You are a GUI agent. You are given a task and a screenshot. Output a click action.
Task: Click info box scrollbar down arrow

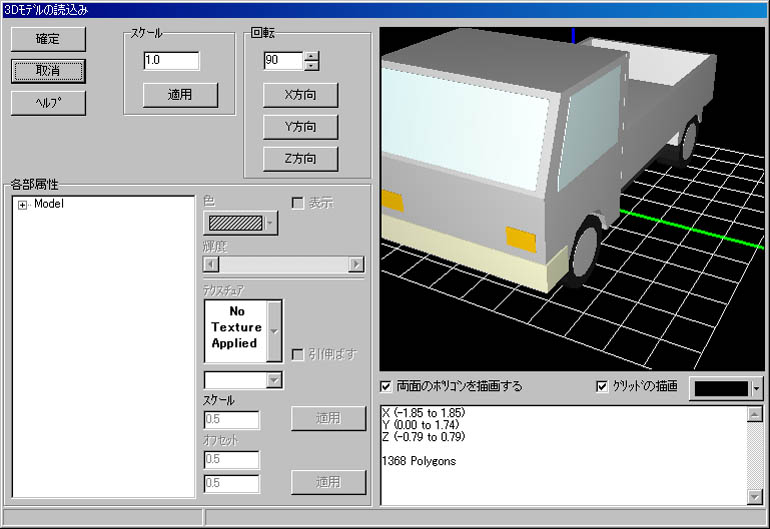pyautogui.click(x=755, y=497)
